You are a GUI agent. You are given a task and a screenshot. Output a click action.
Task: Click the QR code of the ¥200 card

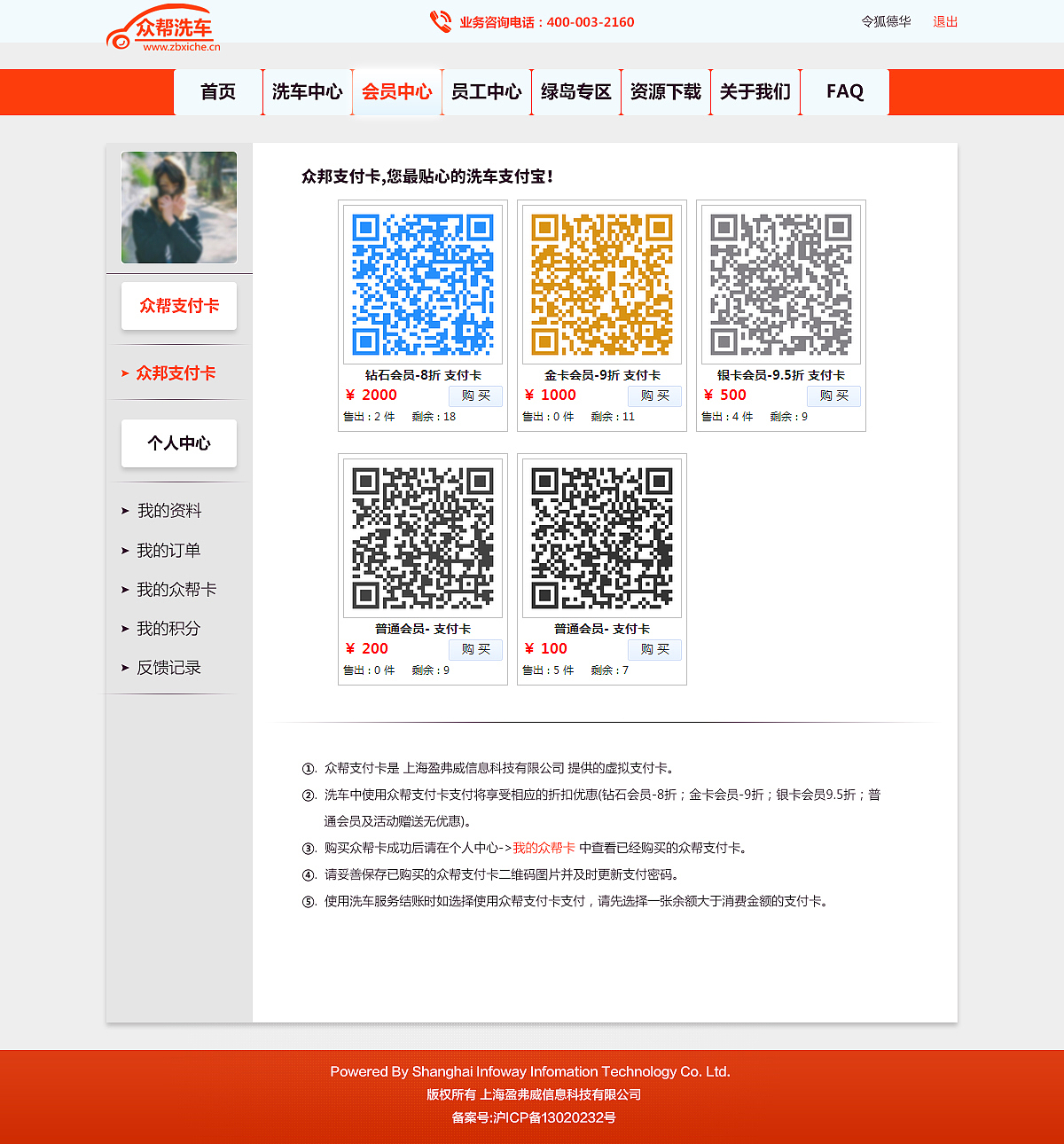point(423,537)
